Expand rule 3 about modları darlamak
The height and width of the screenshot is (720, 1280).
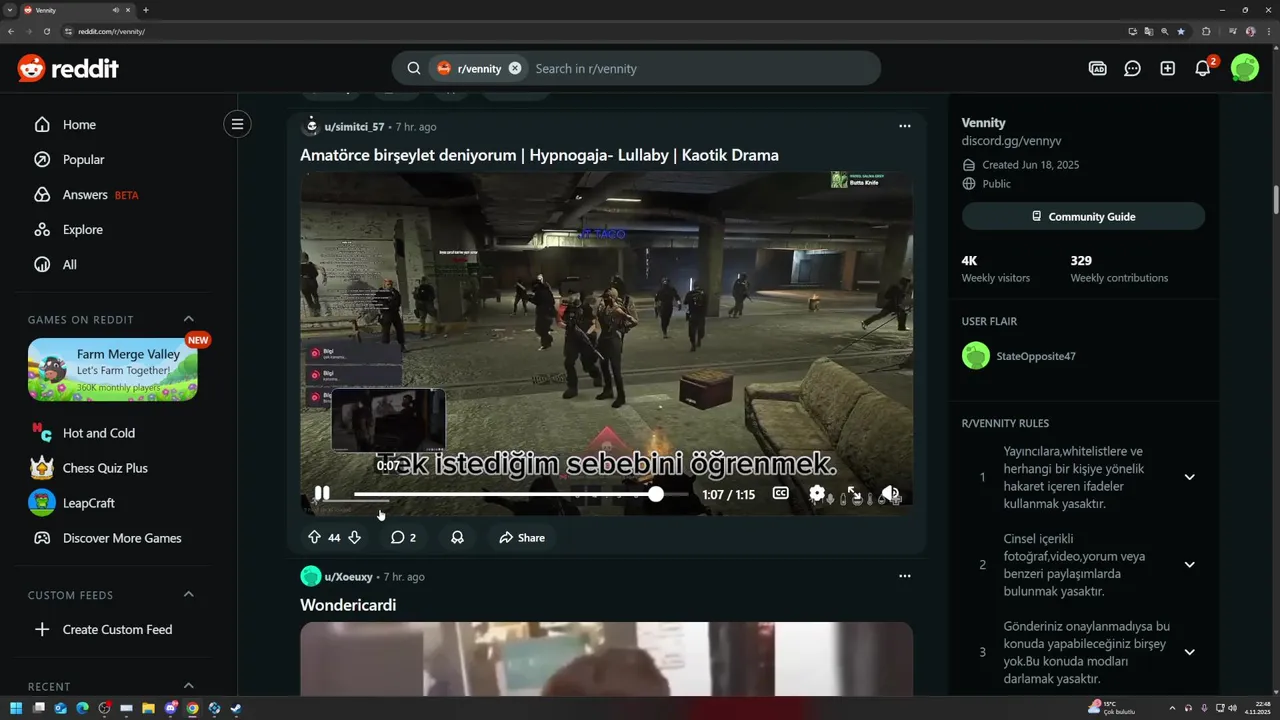1189,652
